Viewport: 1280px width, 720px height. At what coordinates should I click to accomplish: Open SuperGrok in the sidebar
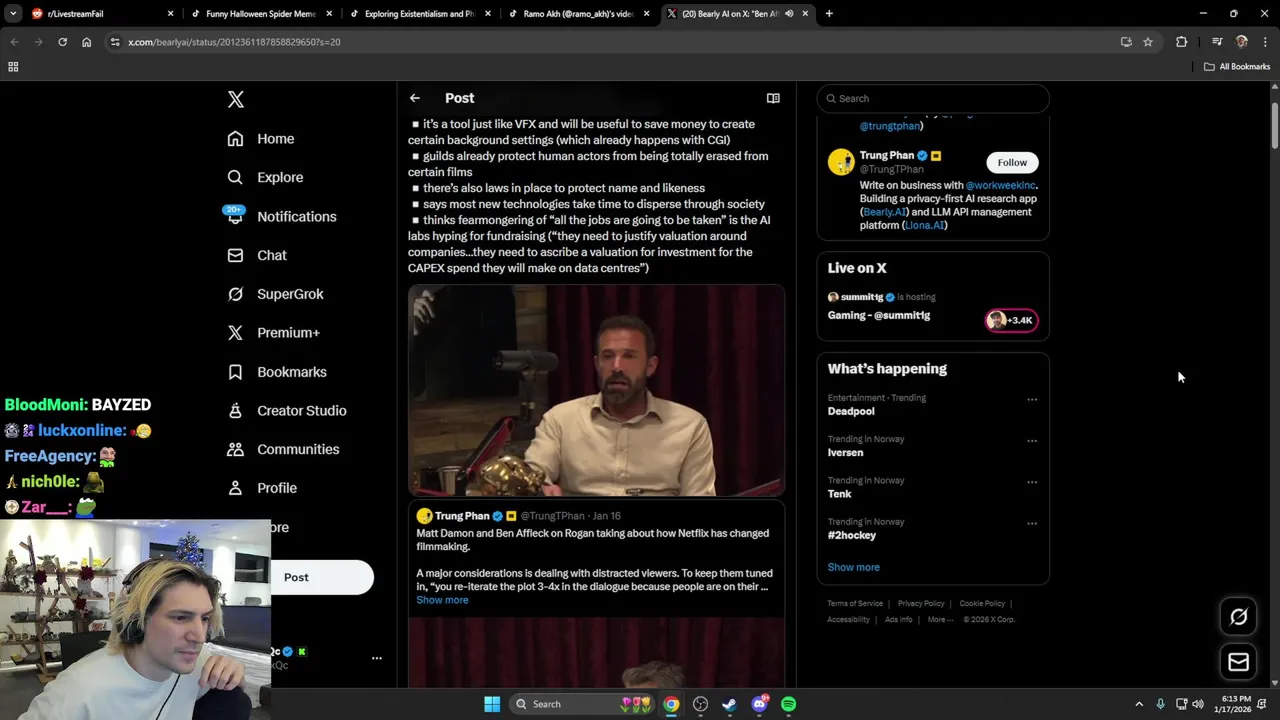coord(275,294)
